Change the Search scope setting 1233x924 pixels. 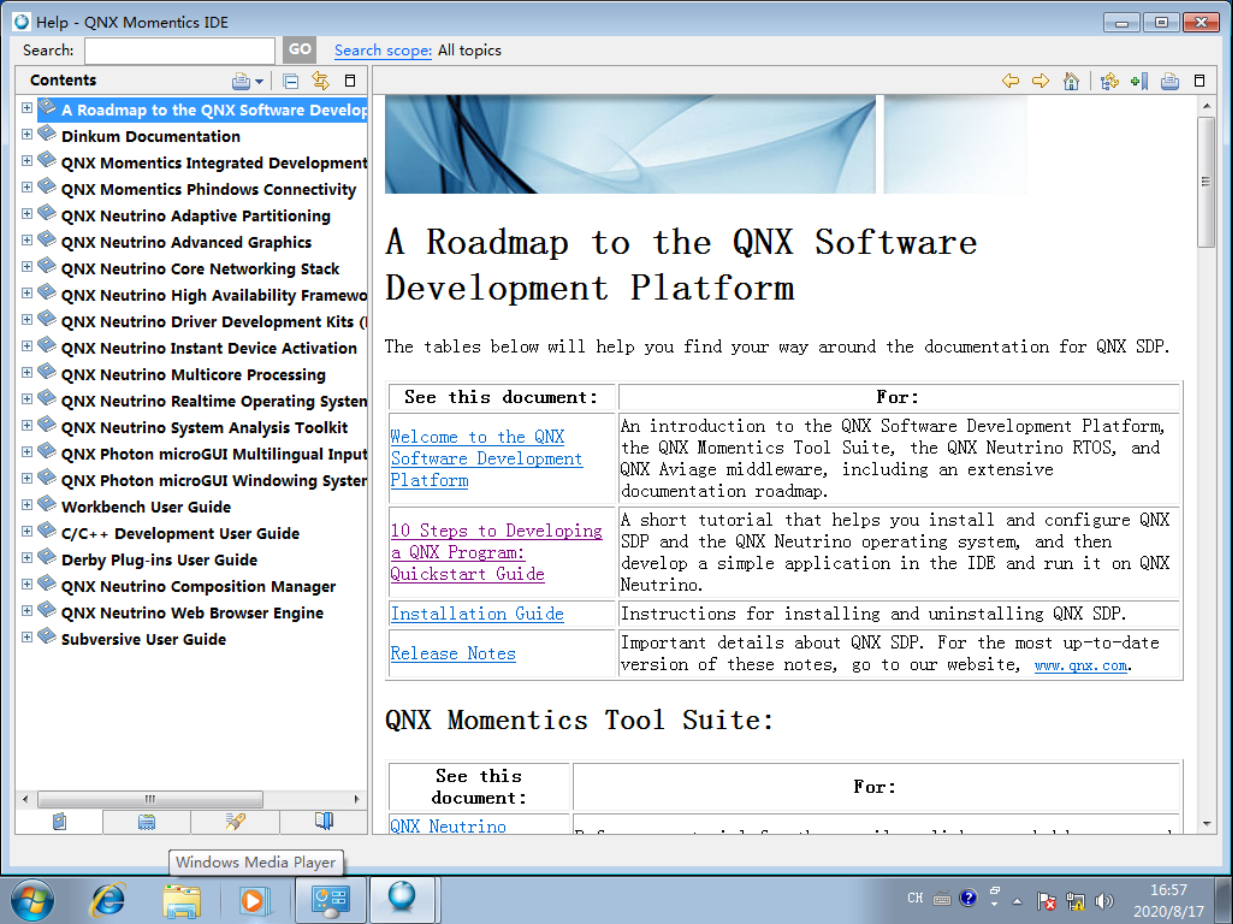point(382,50)
